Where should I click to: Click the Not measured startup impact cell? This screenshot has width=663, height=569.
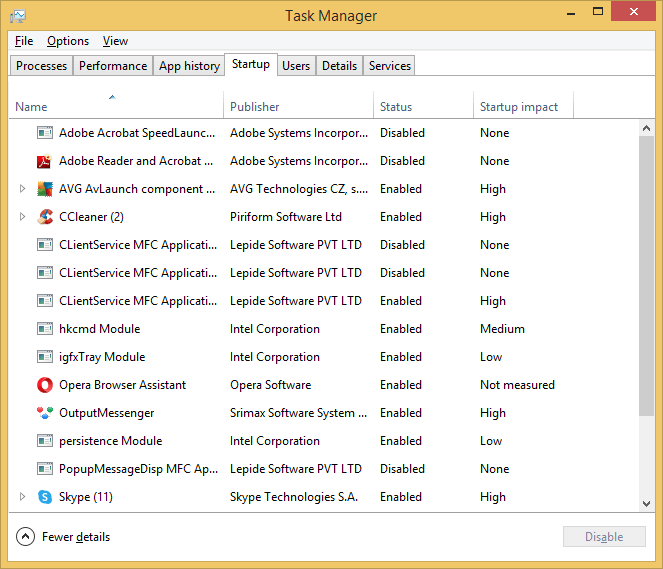tap(517, 385)
